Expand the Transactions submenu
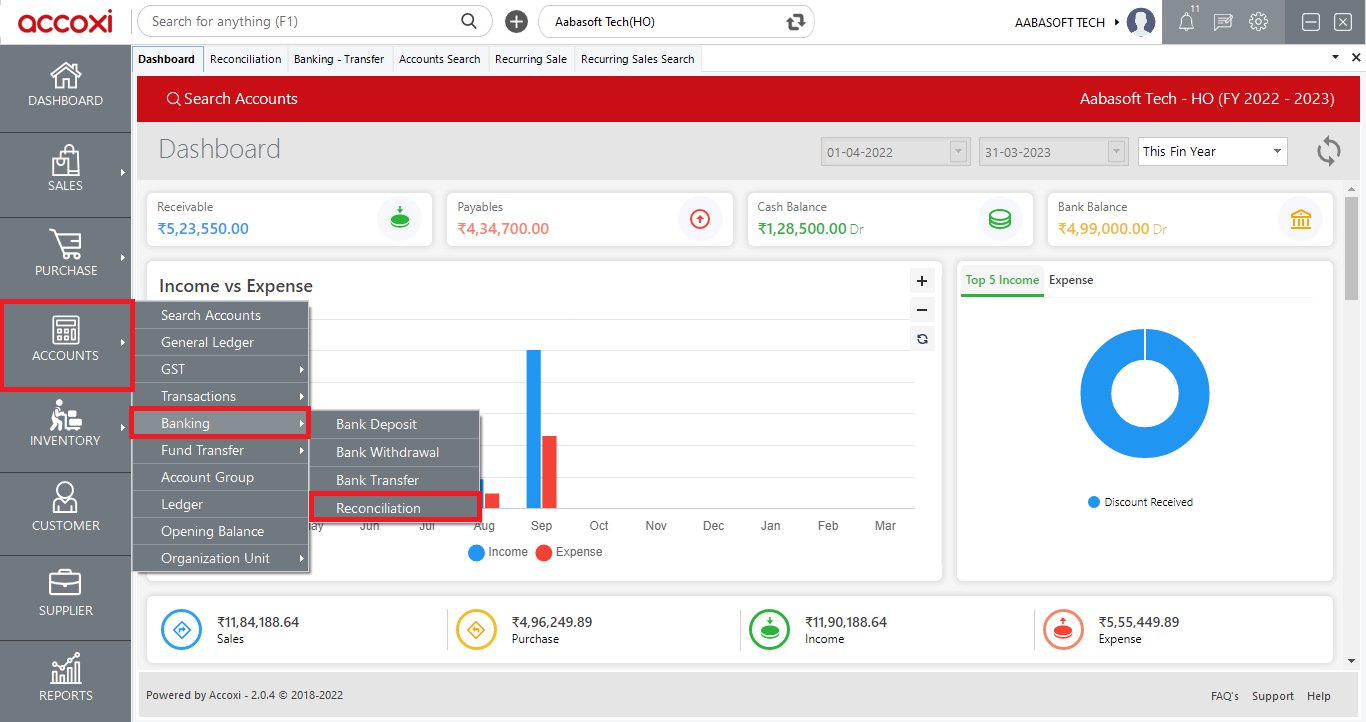 click(x=220, y=396)
